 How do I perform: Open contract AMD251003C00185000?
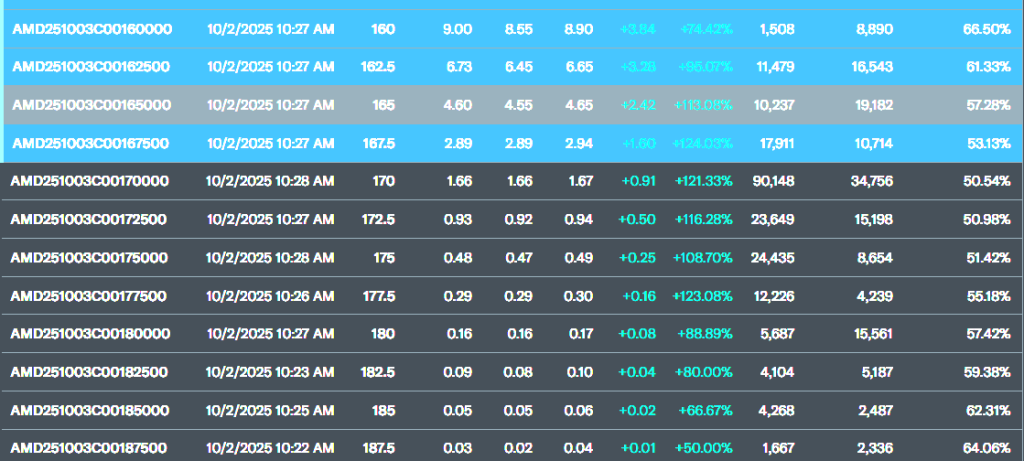click(x=89, y=411)
